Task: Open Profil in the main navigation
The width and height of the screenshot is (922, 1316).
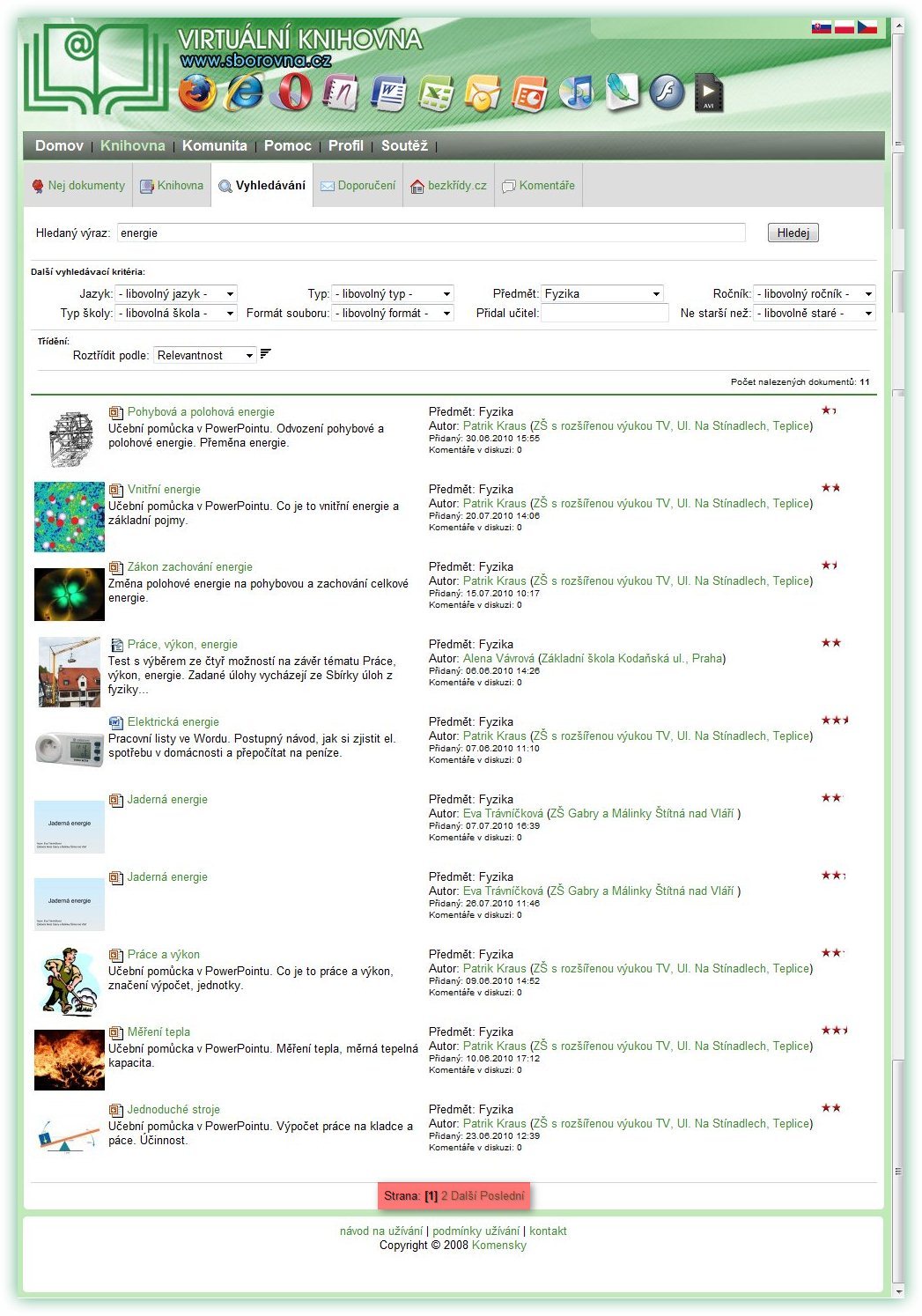Action: click(x=346, y=146)
